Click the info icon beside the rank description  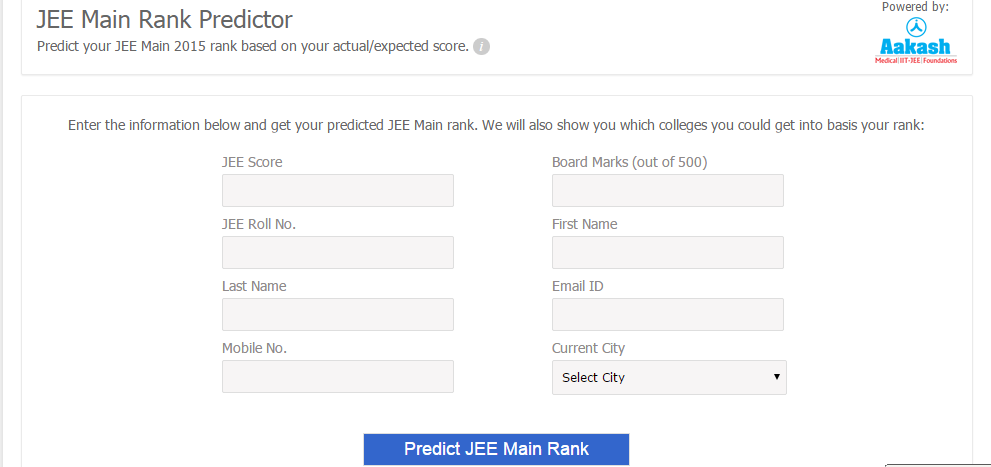coord(481,47)
